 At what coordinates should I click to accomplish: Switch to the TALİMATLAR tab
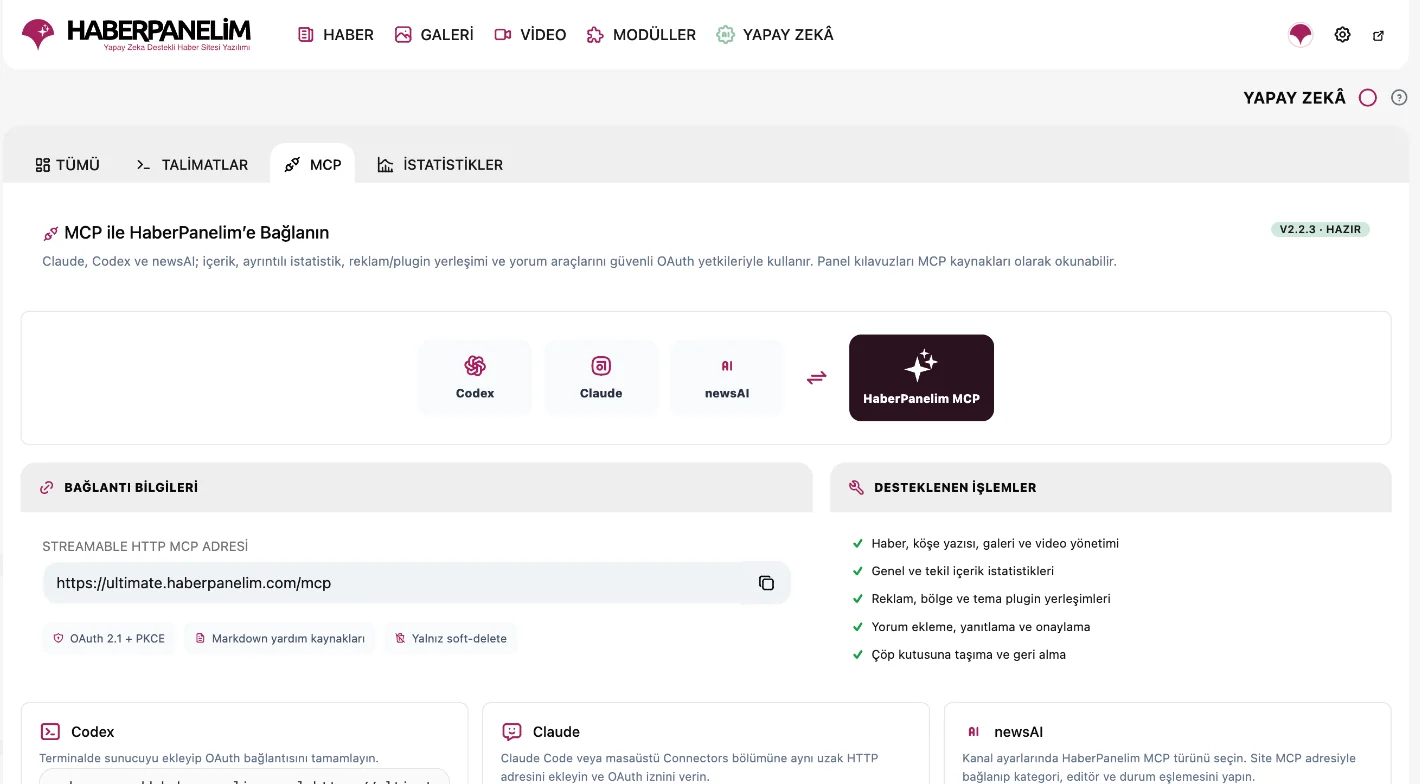[192, 165]
